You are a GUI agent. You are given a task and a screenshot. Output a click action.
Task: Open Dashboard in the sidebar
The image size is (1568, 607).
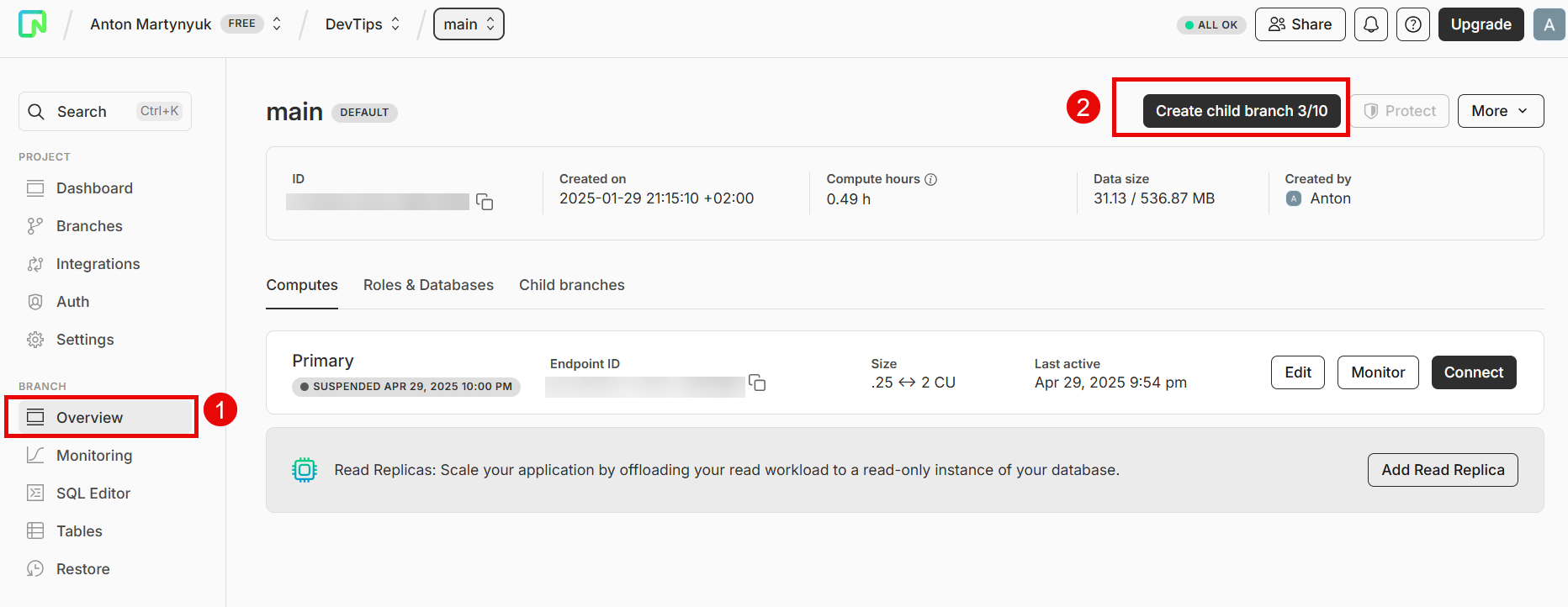point(94,188)
